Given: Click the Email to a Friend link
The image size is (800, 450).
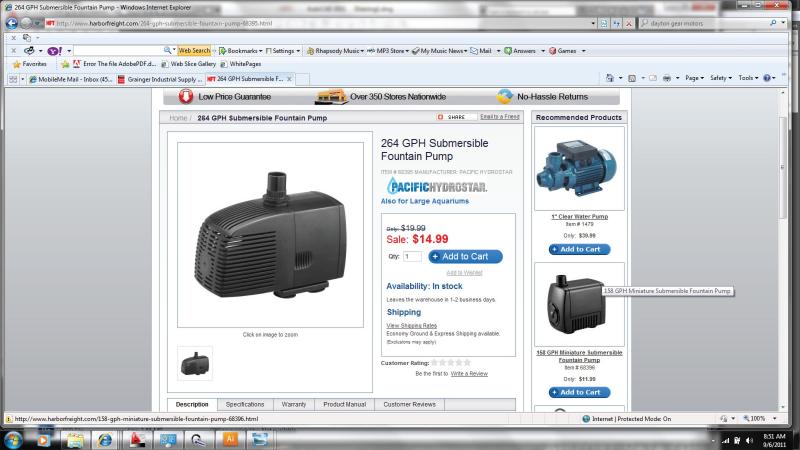Looking at the screenshot, I should point(499,117).
